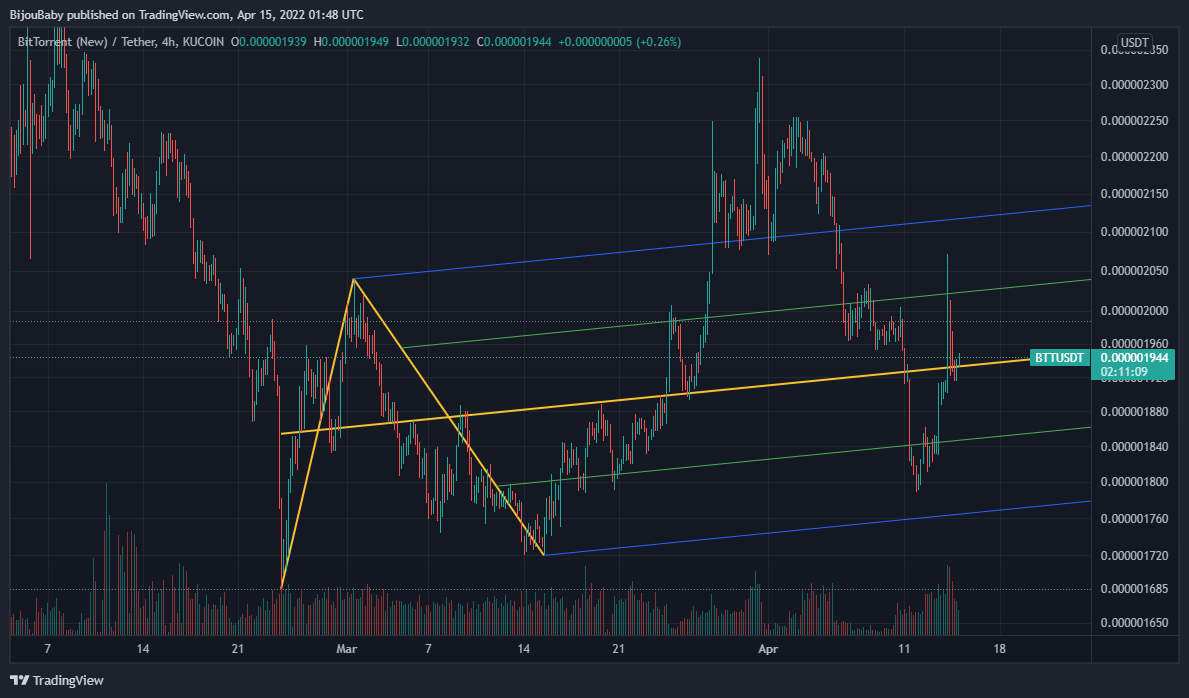This screenshot has width=1189, height=698.
Task: Click the 0.000001840 price axis label
Action: pos(1134,447)
